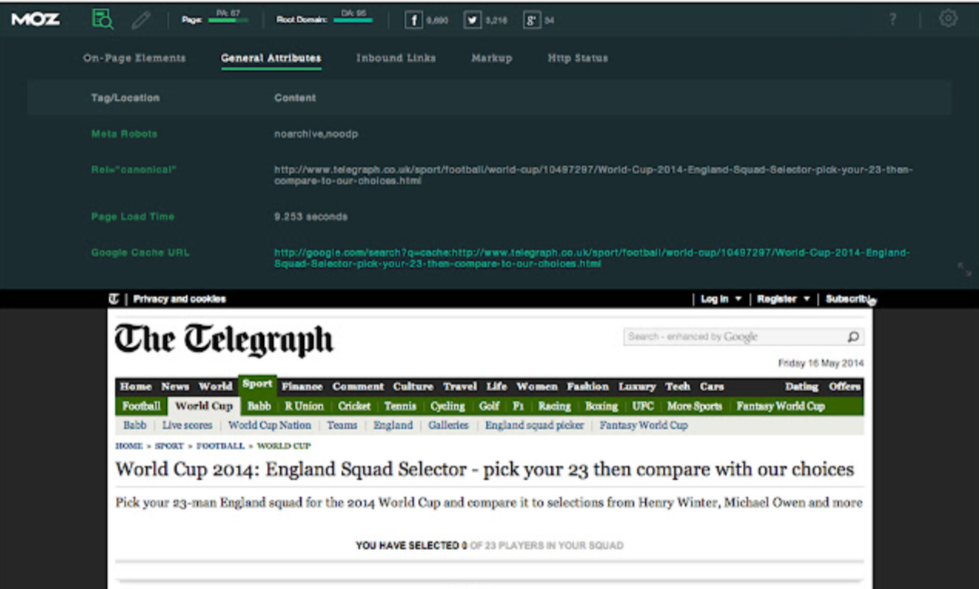Open the Http Status tab
Screen dimensions: 979x589
(x=578, y=58)
